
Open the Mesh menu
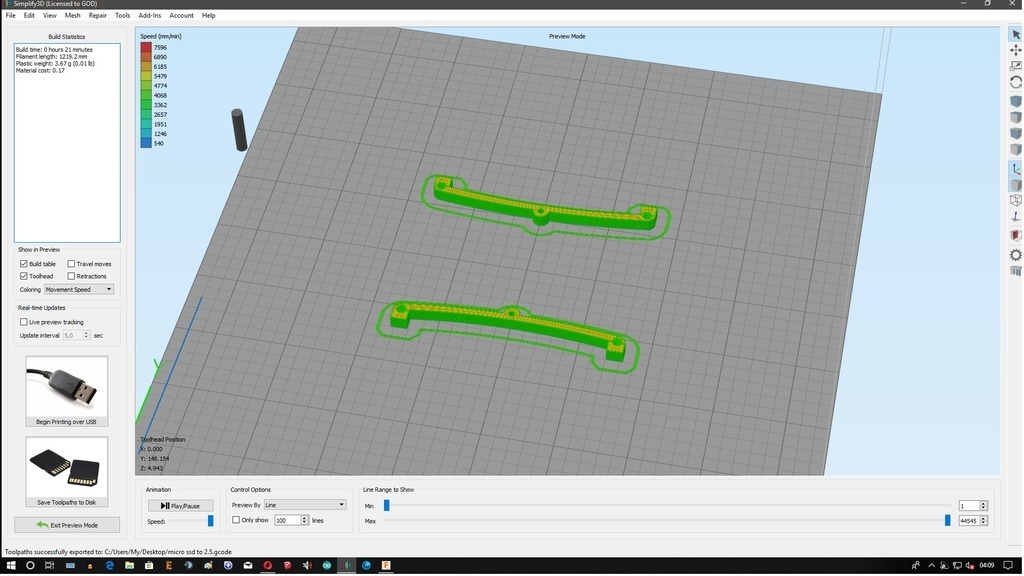[x=72, y=15]
